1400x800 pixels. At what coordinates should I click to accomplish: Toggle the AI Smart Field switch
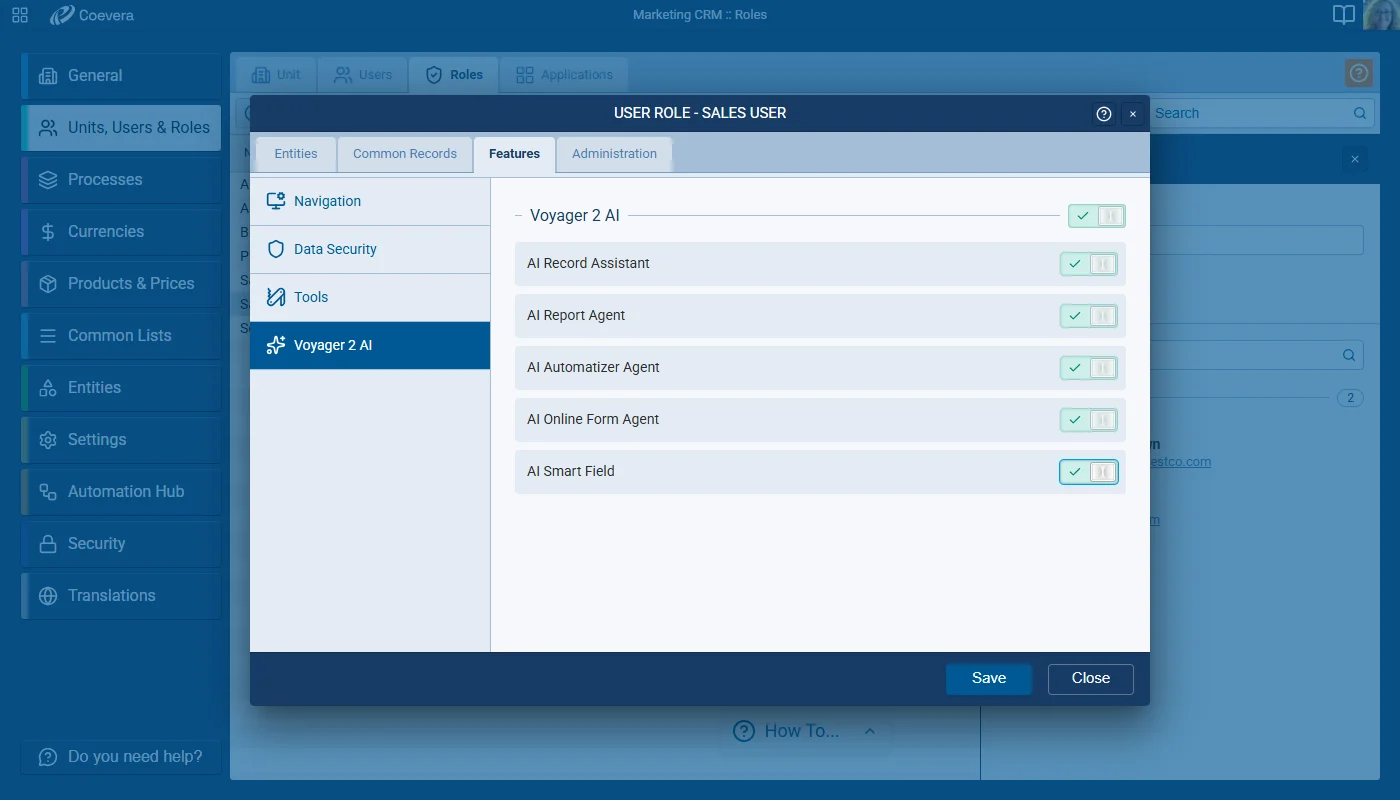1089,472
